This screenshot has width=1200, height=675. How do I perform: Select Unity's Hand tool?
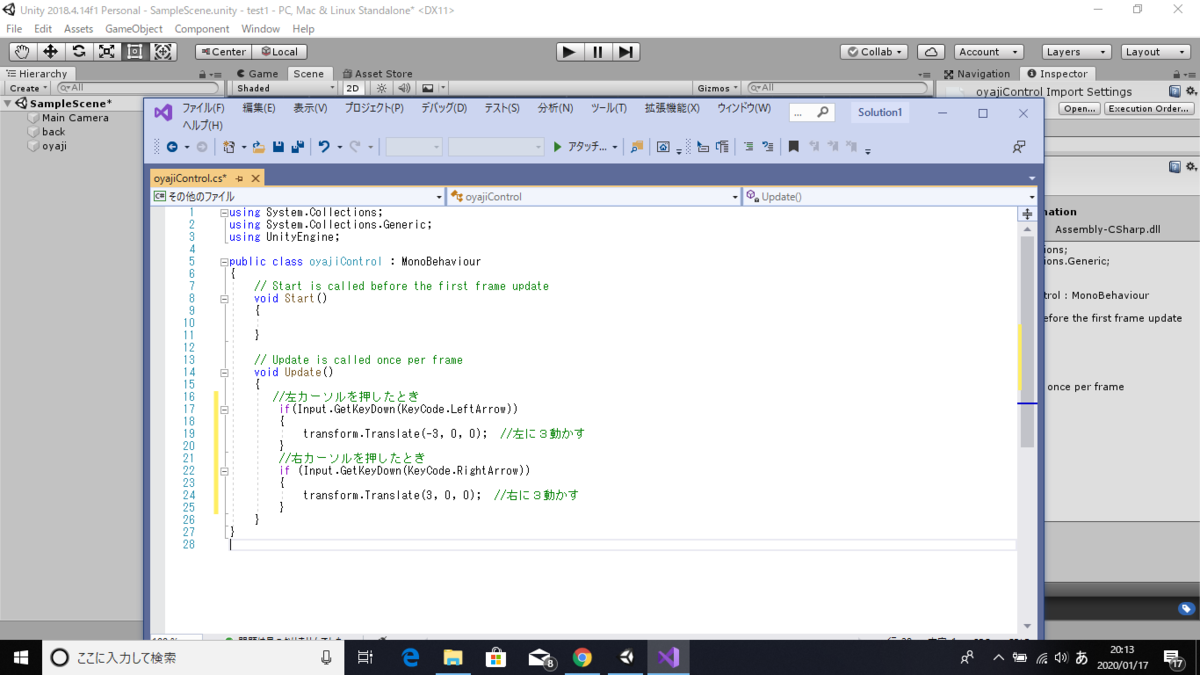coord(22,52)
